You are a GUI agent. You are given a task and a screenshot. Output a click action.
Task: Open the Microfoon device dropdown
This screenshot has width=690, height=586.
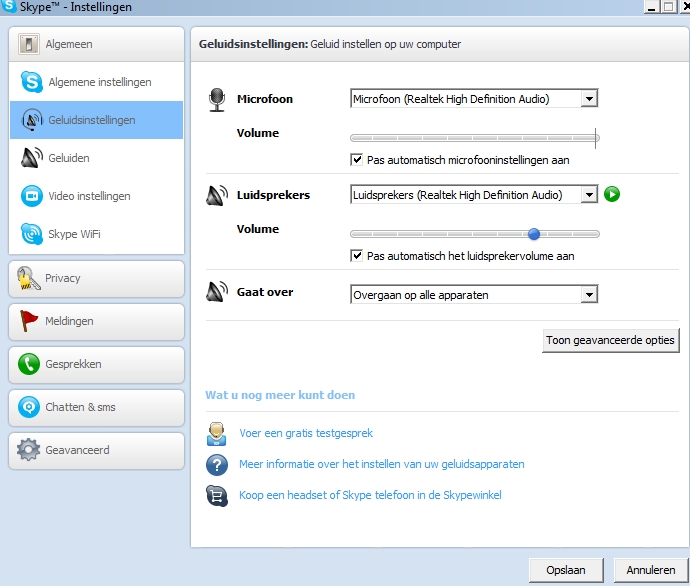pos(474,99)
